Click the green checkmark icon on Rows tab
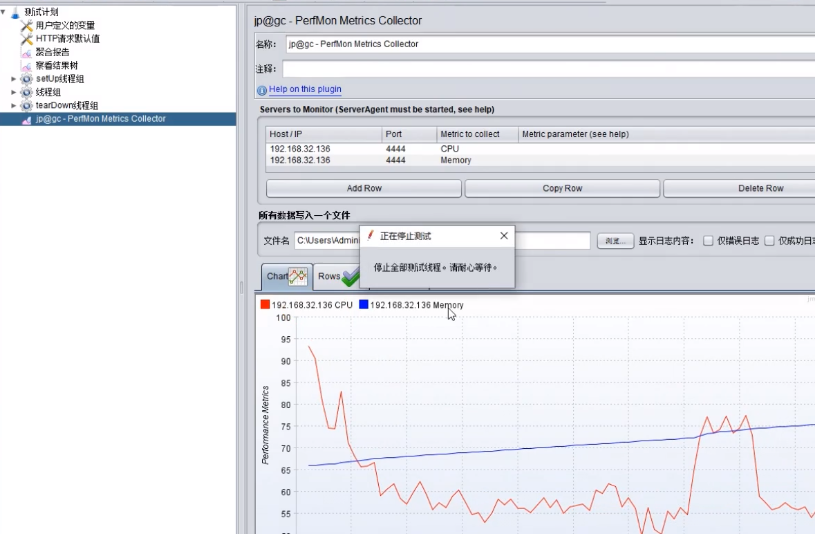The width and height of the screenshot is (815, 534). coord(350,276)
